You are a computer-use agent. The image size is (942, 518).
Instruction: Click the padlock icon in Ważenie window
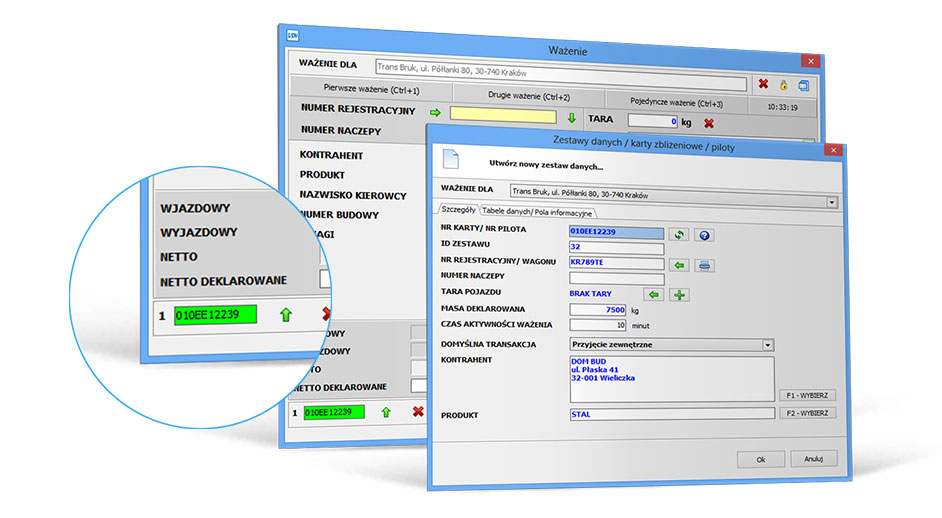(784, 85)
